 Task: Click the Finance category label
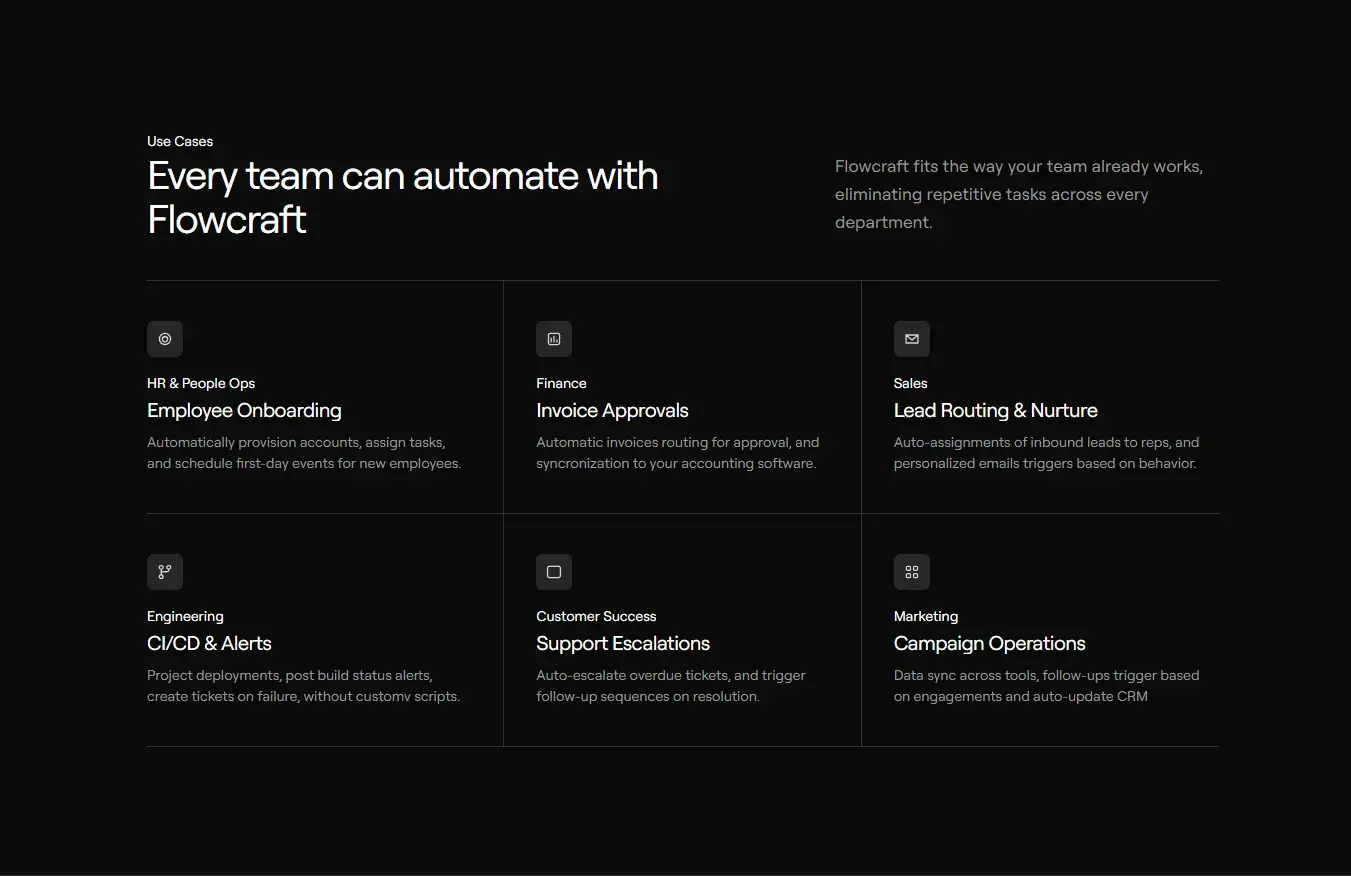coord(561,383)
